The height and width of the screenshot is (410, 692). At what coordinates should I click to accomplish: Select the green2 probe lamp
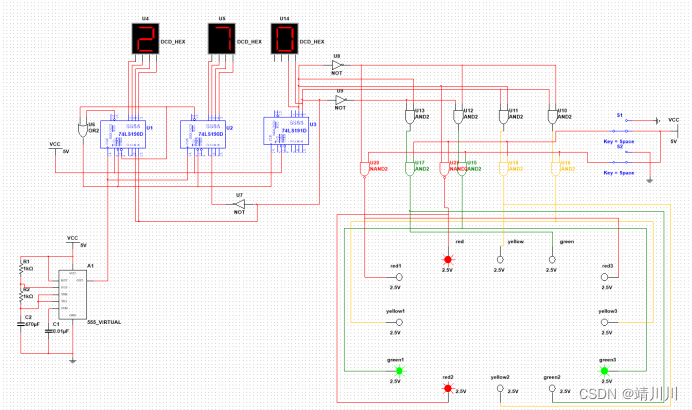(552, 388)
